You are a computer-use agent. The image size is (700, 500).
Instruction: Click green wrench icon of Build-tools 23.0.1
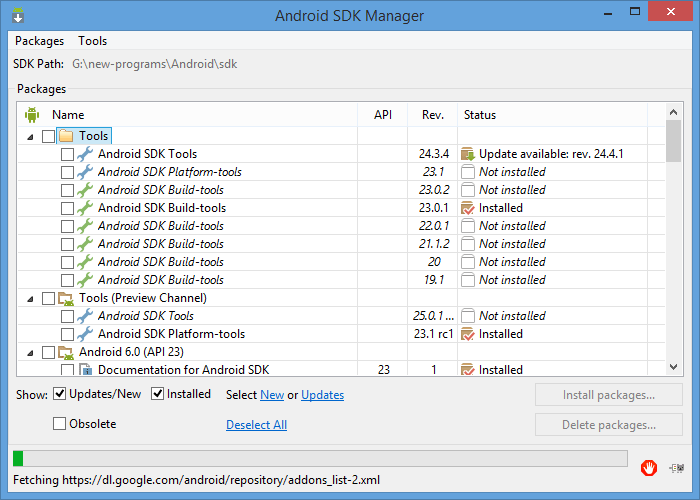pyautogui.click(x=85, y=208)
